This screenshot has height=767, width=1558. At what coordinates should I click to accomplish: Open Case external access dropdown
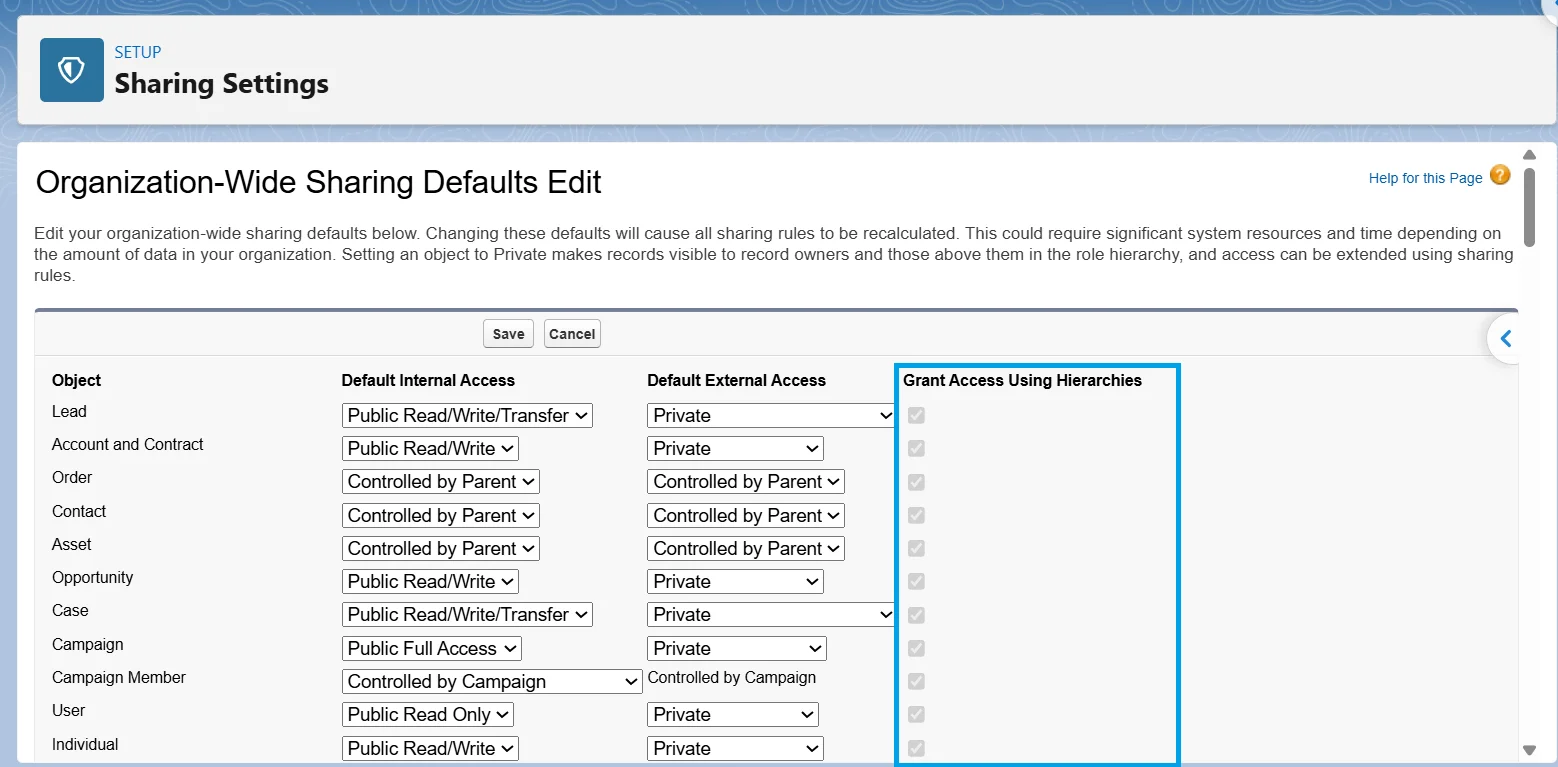pos(771,615)
